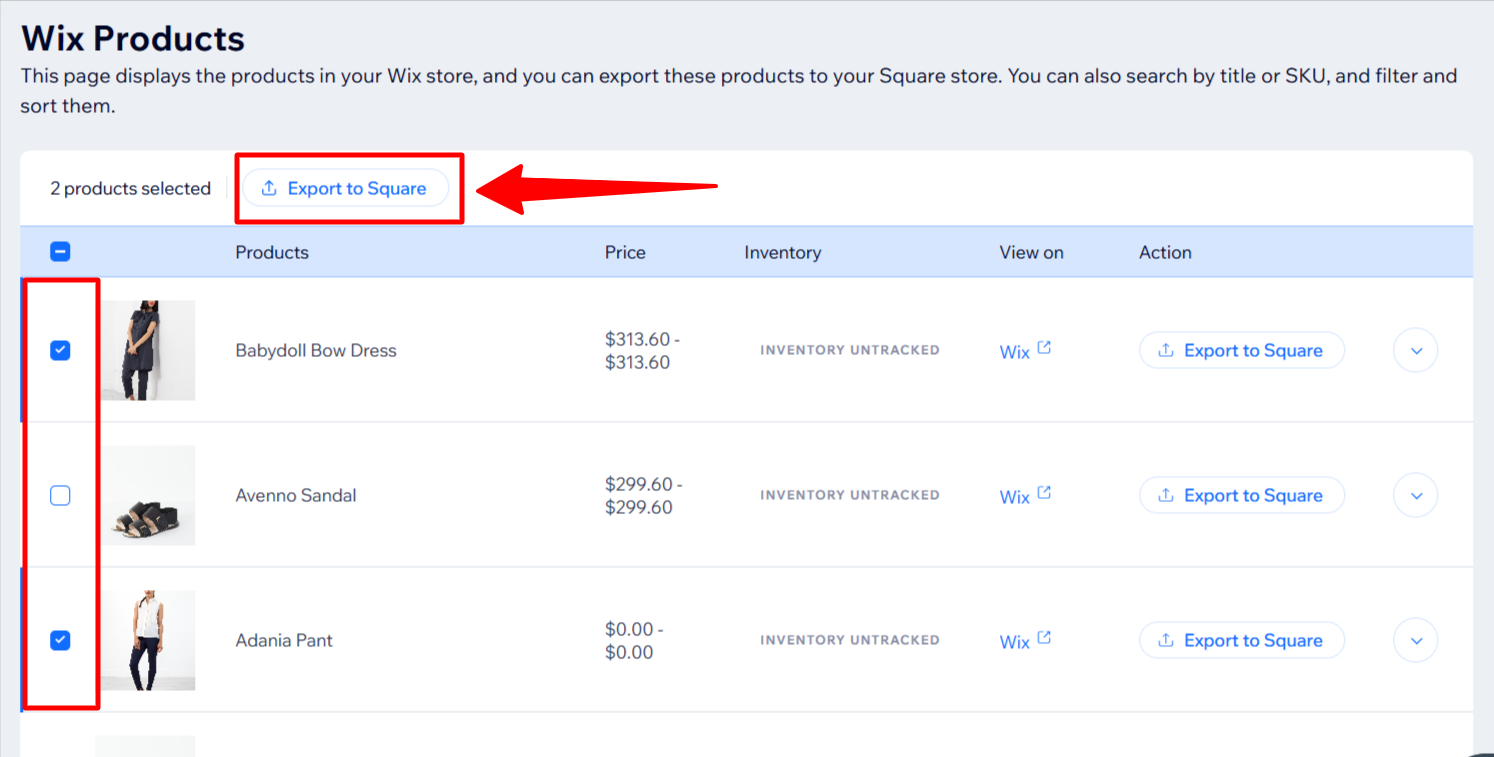Select the Avenno Sandal product name

coord(296,495)
